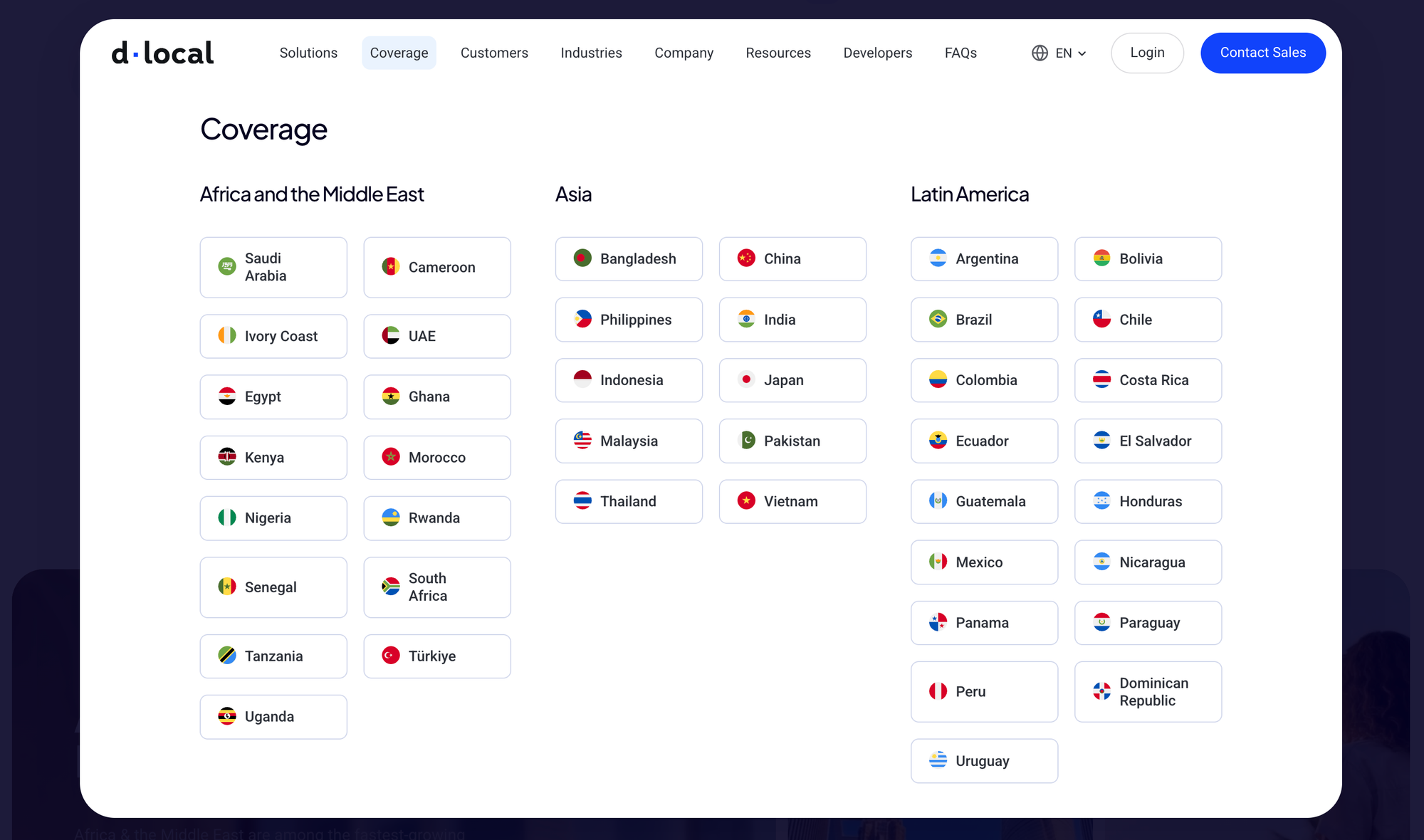Open the Paraguay coverage card
Screen dimensions: 1424x840
(x=1148, y=623)
